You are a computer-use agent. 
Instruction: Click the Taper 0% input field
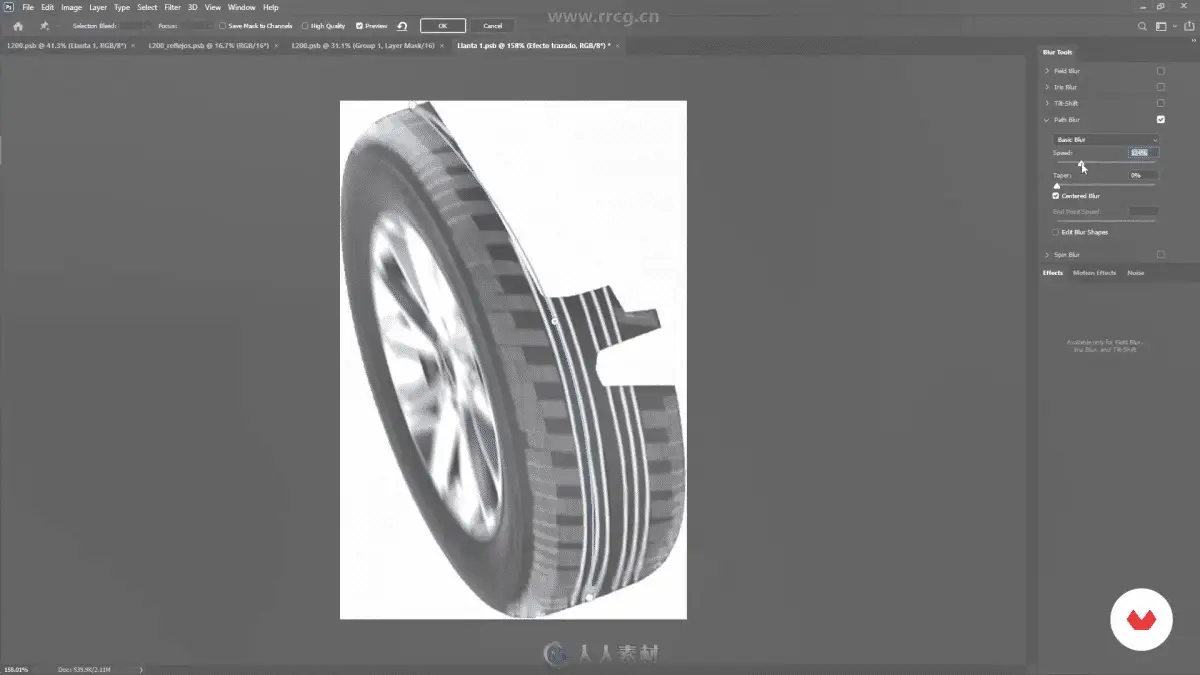tap(1144, 175)
